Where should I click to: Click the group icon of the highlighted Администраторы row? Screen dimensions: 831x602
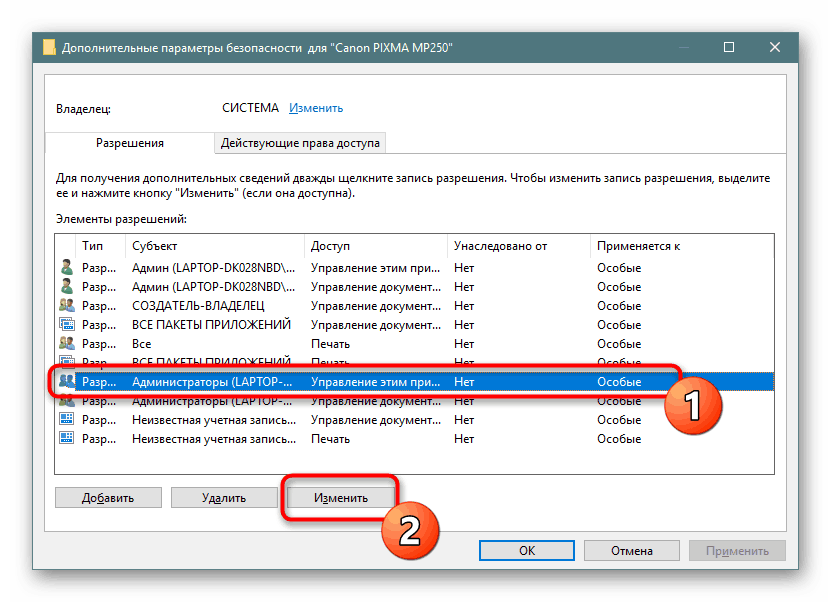66,381
